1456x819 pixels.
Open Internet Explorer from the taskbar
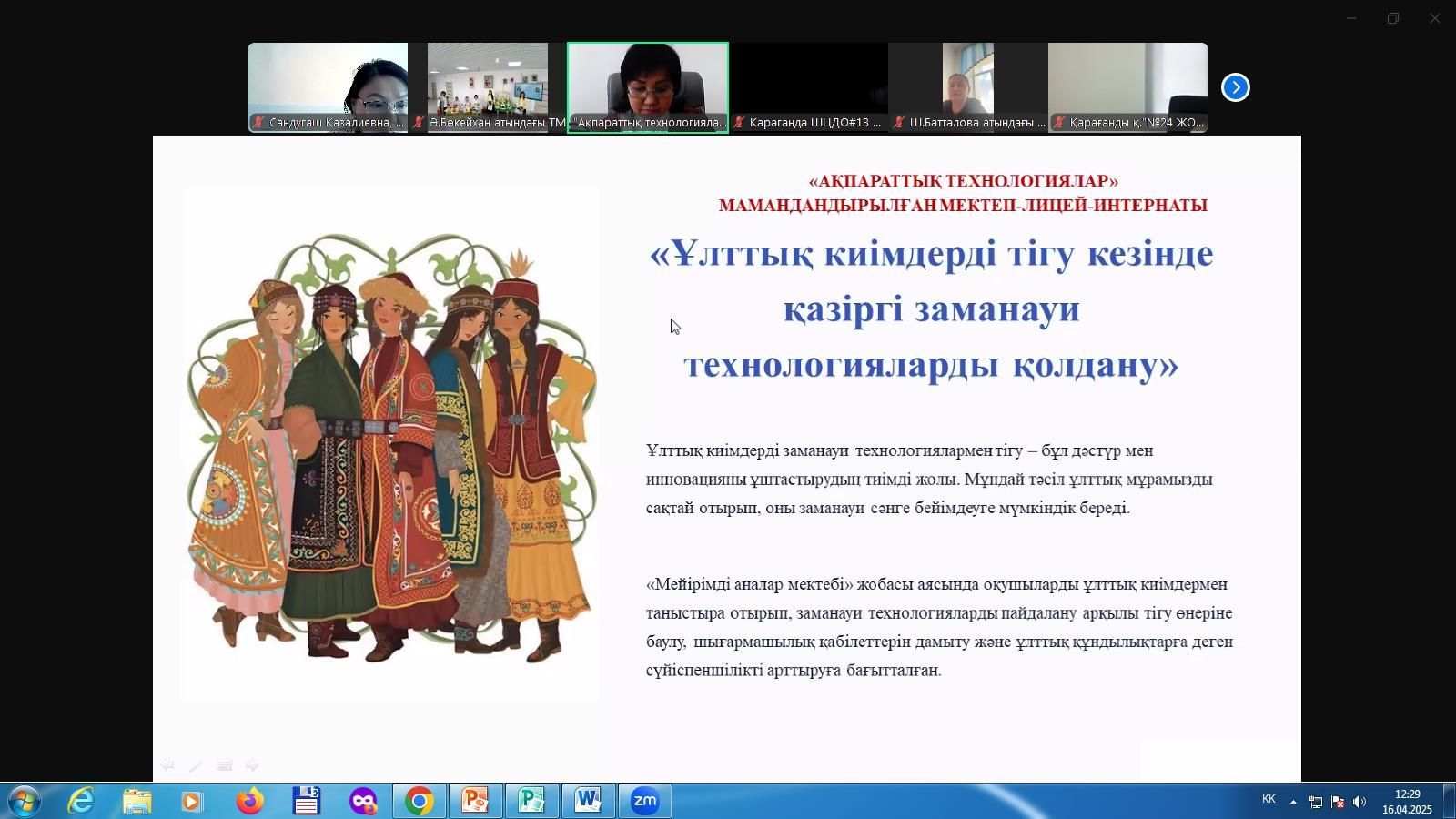click(81, 801)
